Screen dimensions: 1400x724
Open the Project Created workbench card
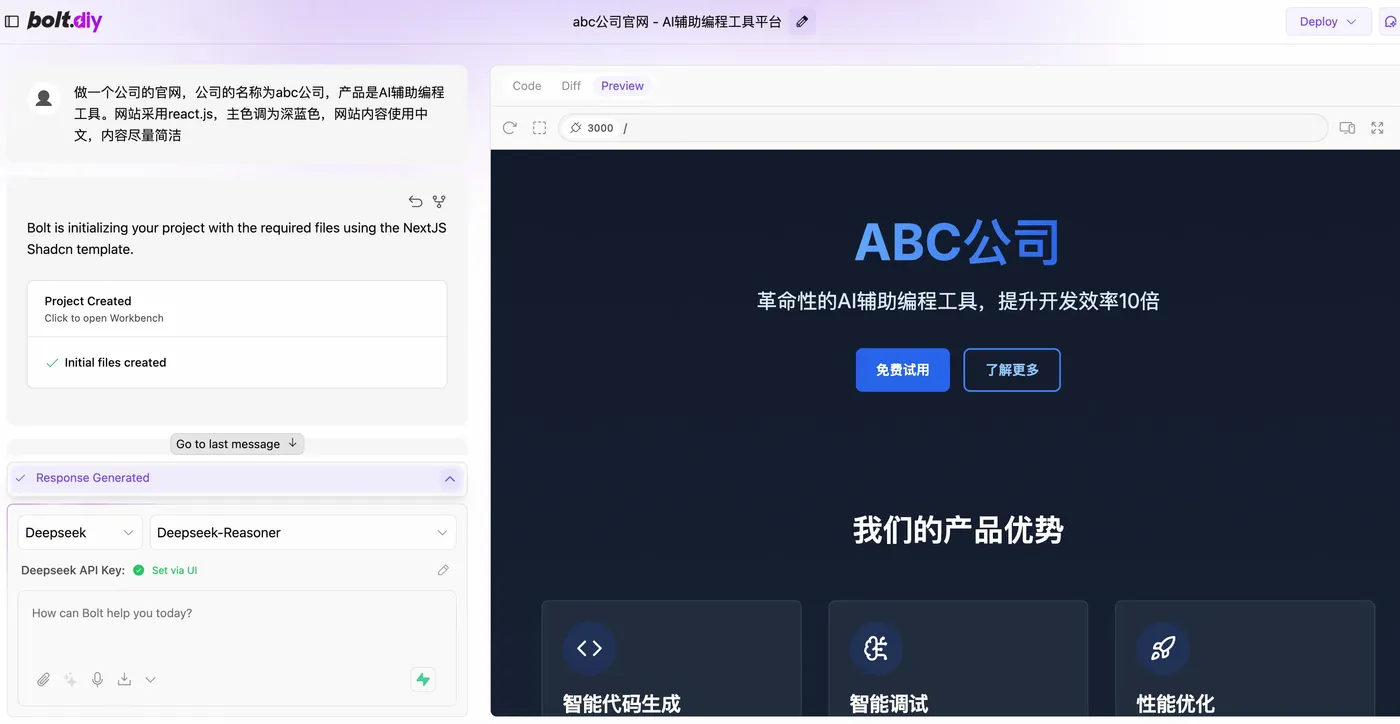click(x=237, y=309)
